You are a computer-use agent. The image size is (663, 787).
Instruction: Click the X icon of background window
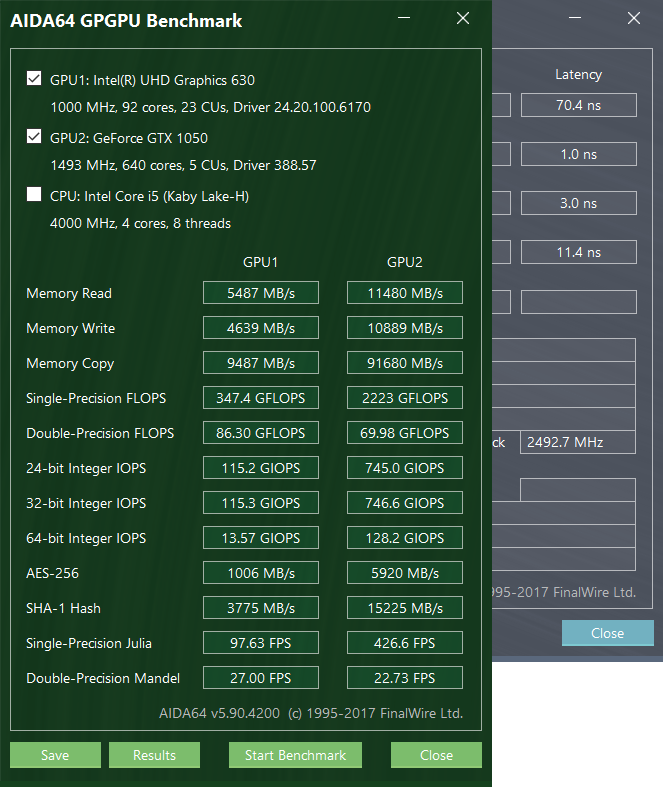pyautogui.click(x=634, y=18)
